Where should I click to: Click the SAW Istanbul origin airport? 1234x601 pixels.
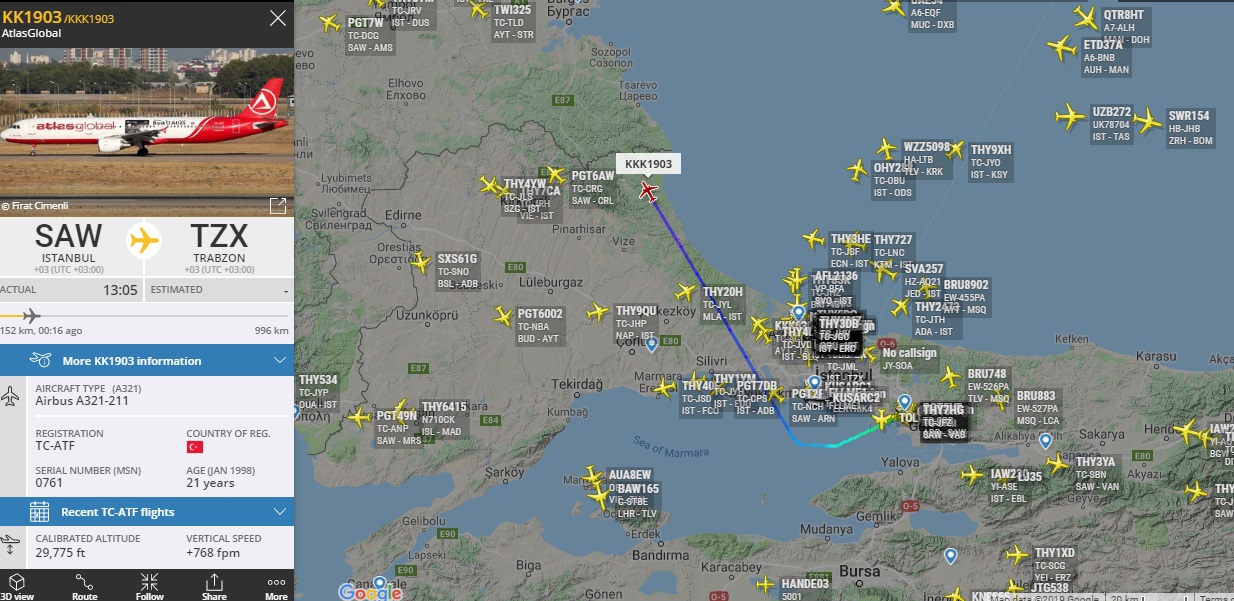(x=69, y=243)
